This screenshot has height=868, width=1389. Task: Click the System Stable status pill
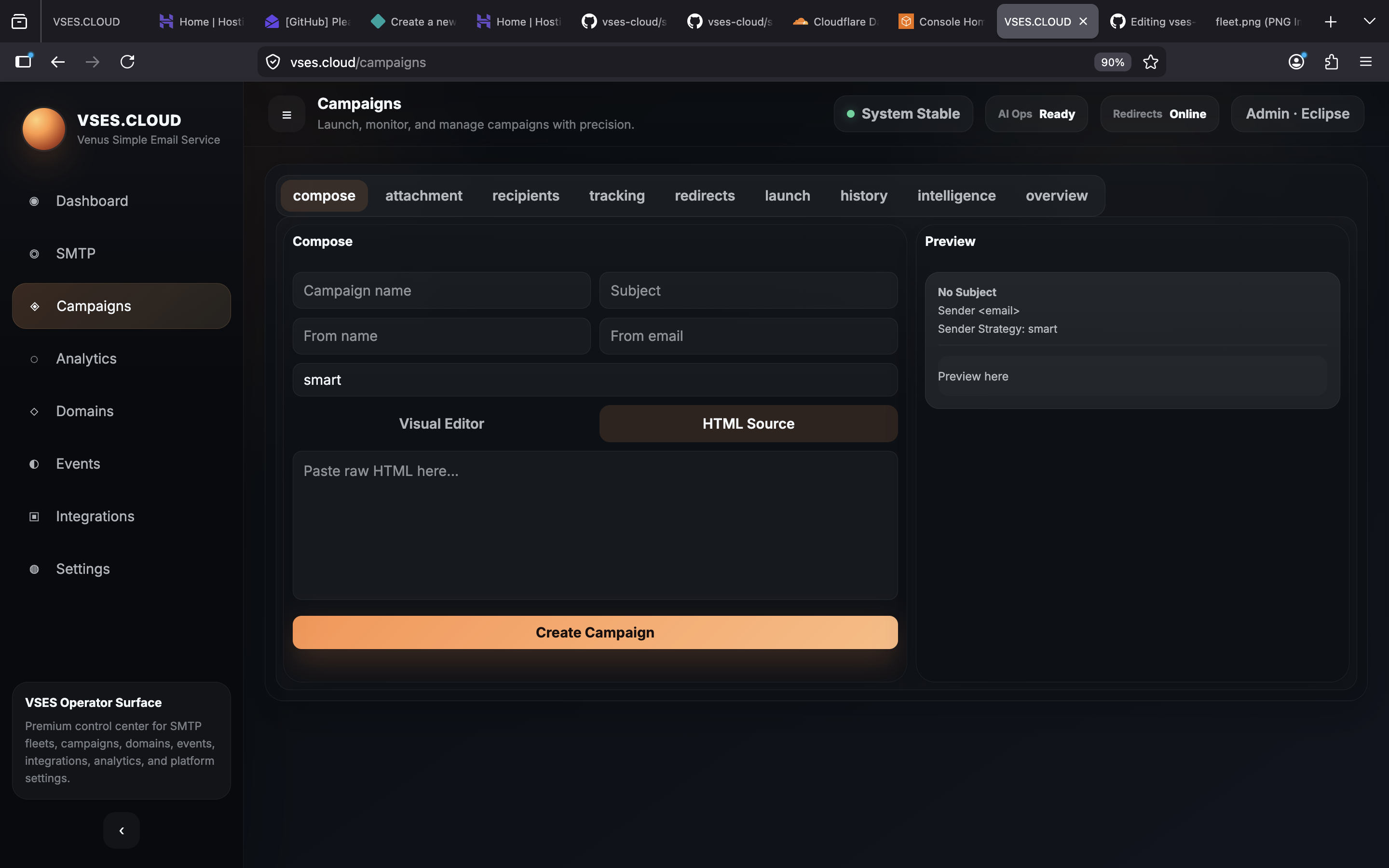[x=903, y=114]
